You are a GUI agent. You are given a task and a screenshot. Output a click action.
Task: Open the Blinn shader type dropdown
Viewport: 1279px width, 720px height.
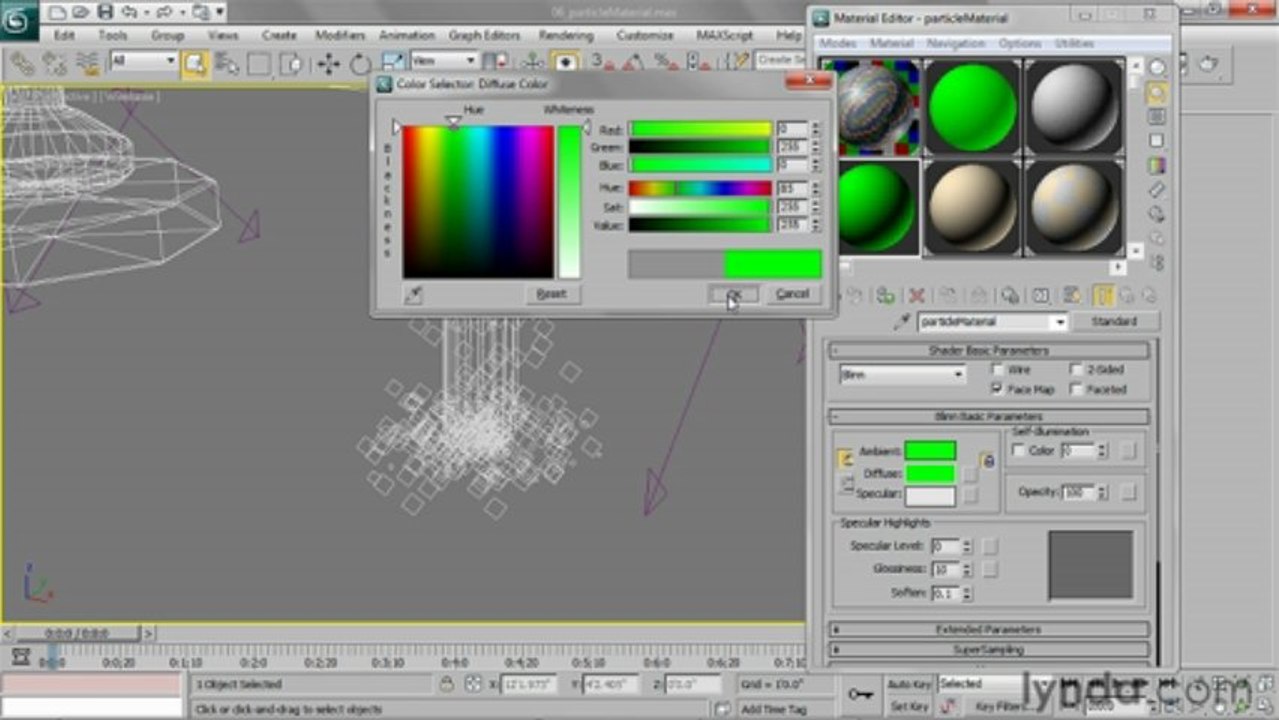(x=903, y=375)
